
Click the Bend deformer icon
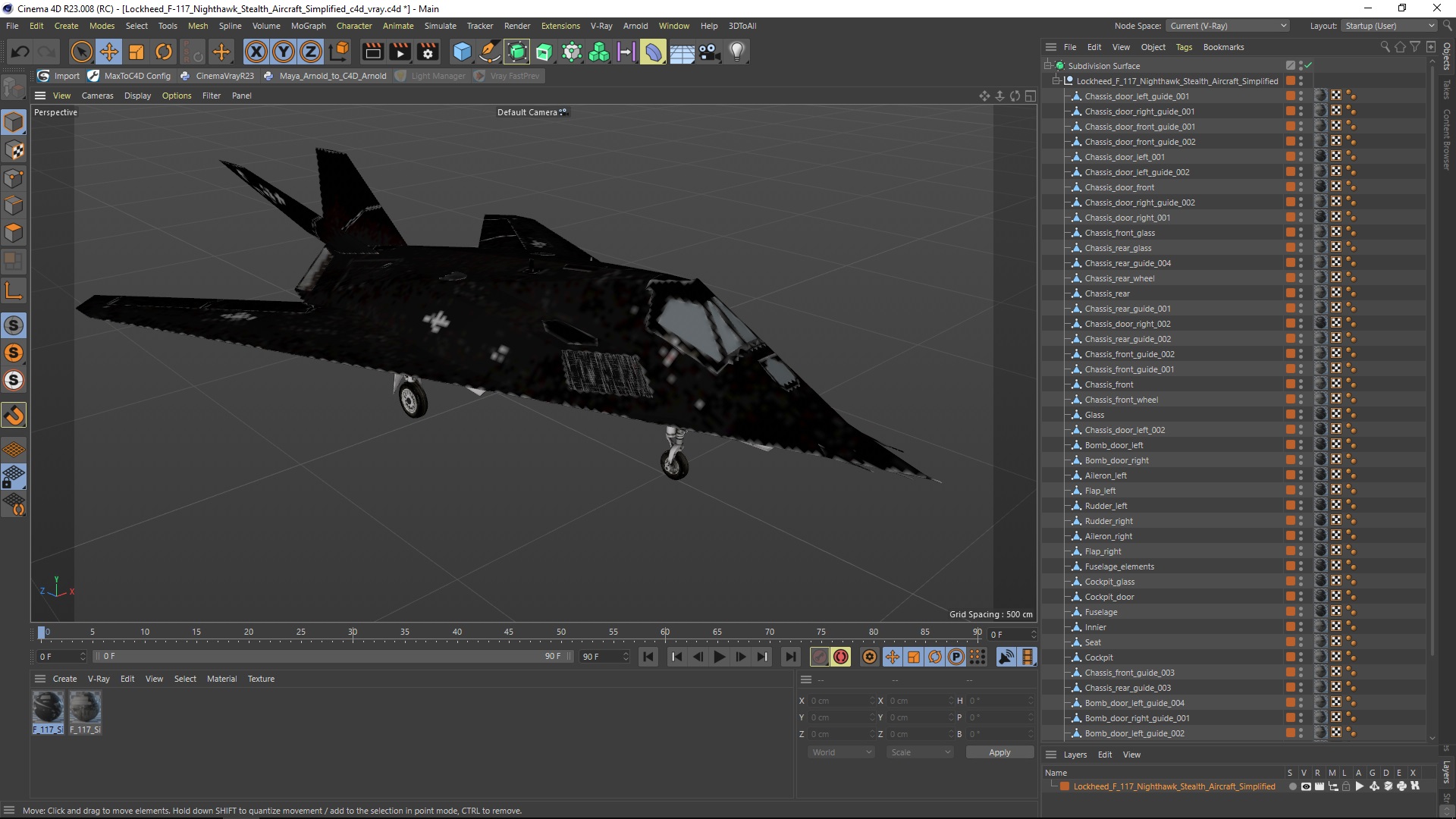(654, 52)
